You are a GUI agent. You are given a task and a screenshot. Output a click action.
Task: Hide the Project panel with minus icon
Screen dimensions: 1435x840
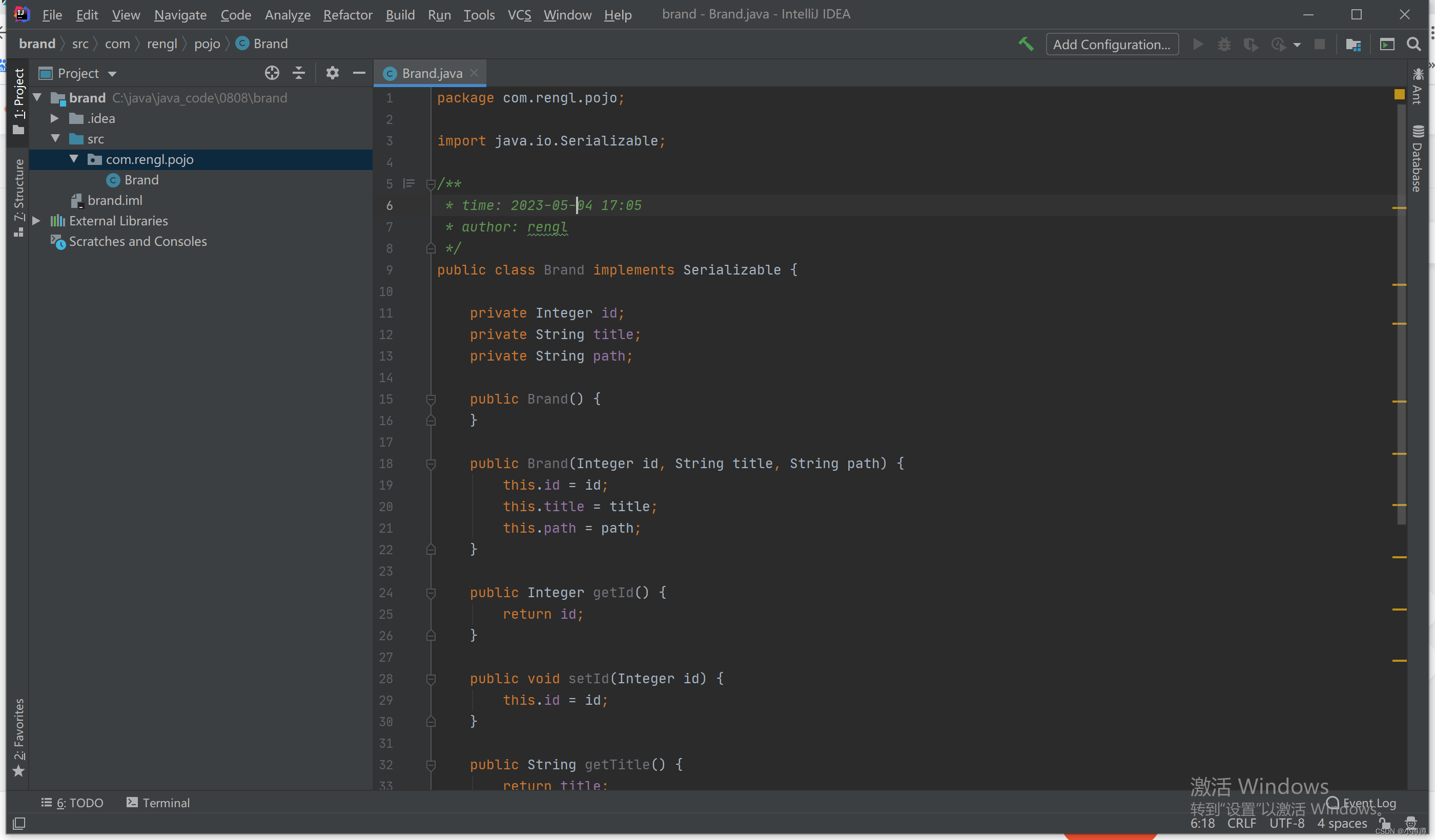(x=359, y=73)
